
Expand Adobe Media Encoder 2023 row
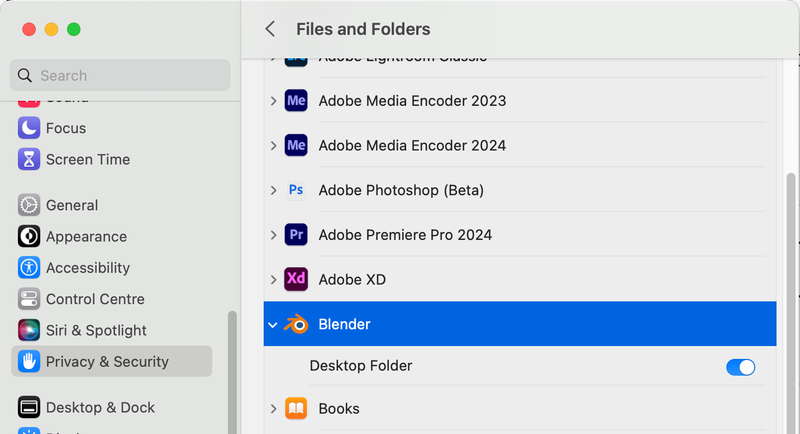pyautogui.click(x=273, y=101)
